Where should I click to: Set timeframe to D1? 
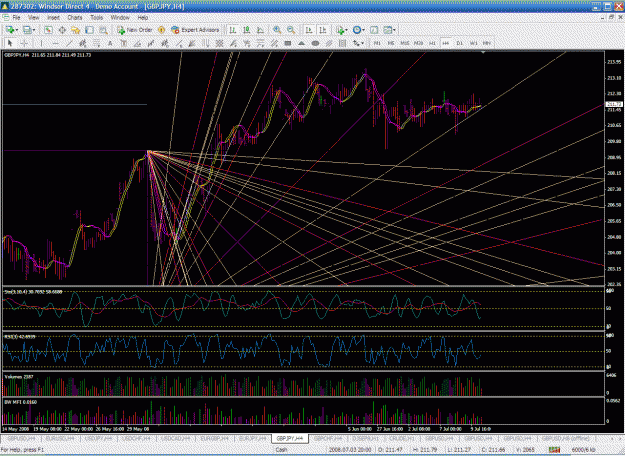click(460, 43)
